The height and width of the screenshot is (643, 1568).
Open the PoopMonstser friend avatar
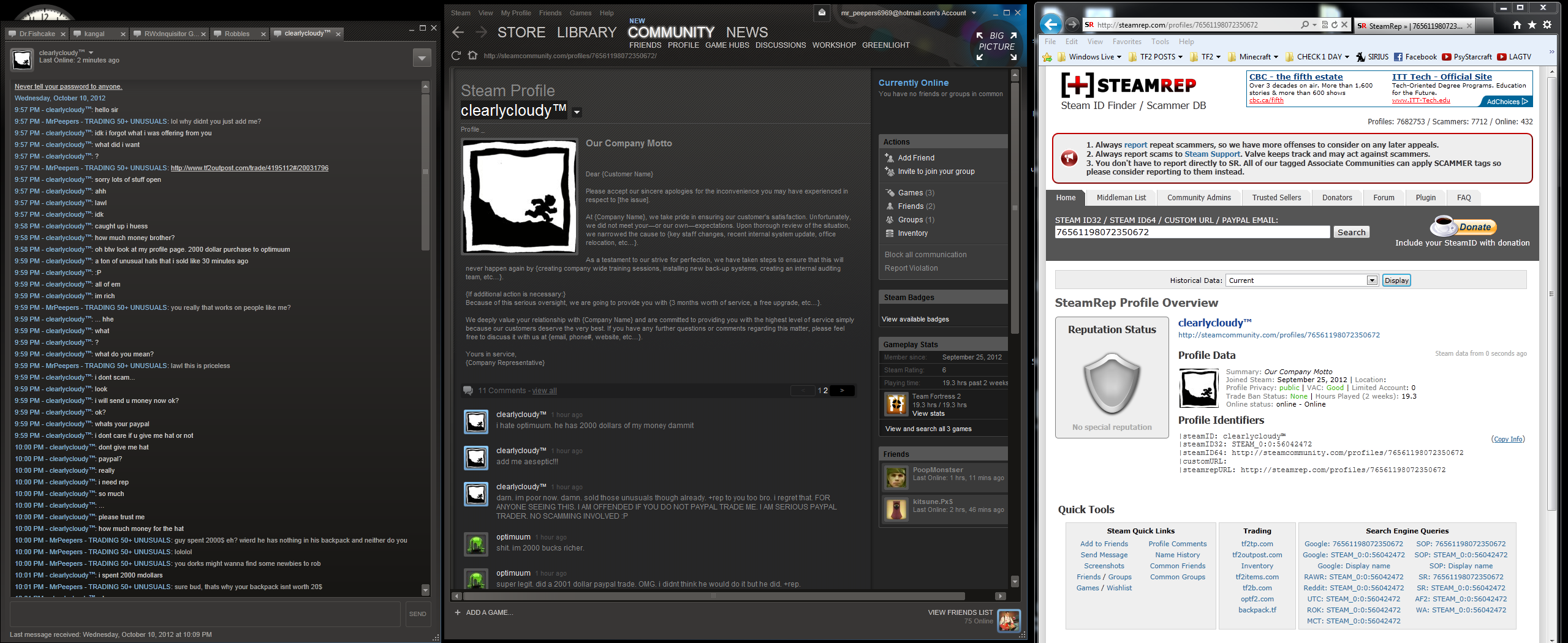click(x=896, y=478)
